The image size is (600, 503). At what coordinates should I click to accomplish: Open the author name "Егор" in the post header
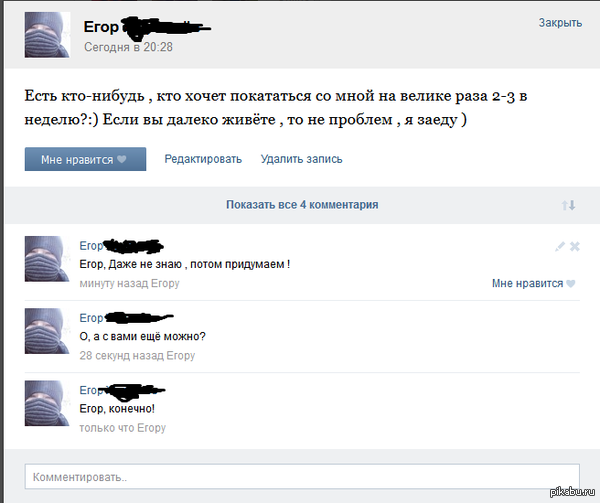[101, 27]
